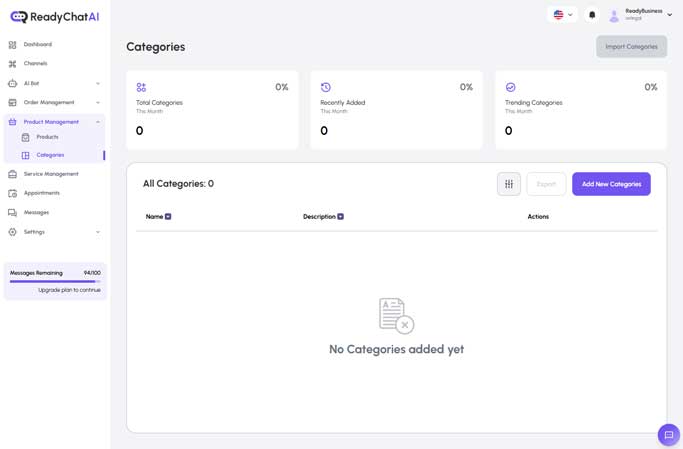Viewport: 683px width, 449px height.
Task: Click the 94/100 messages count
Action: 92,273
